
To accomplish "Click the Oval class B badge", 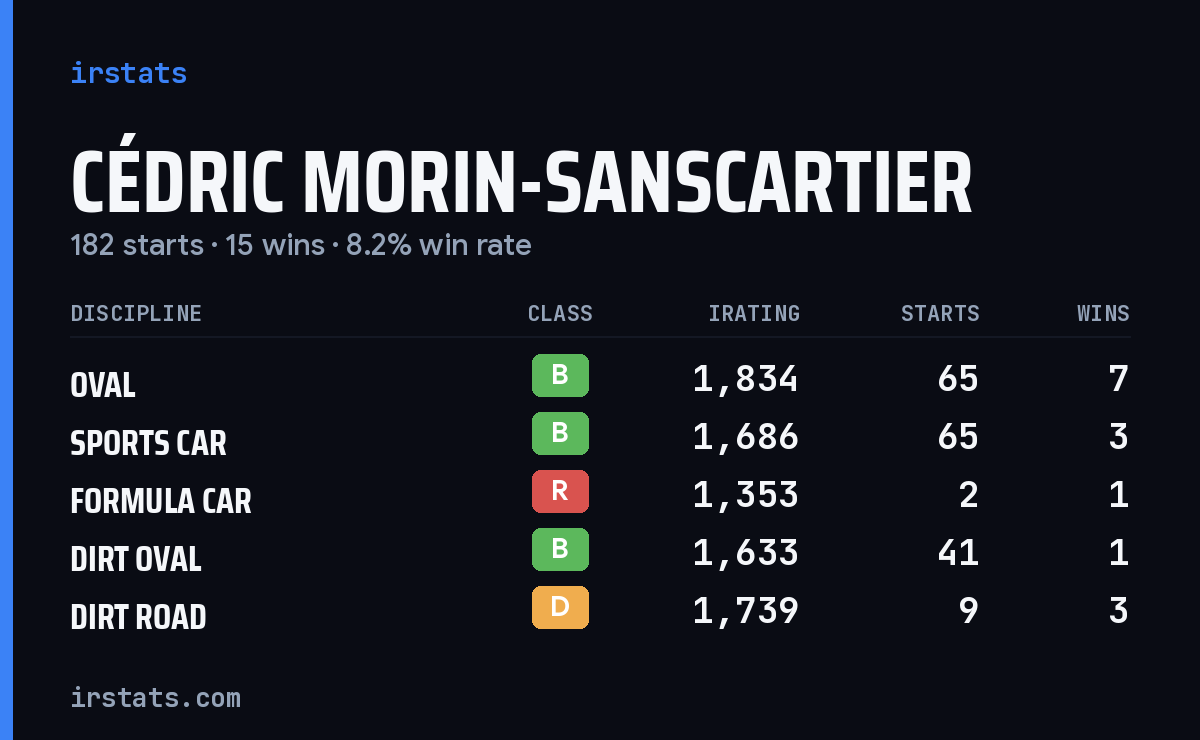I will tap(560, 376).
